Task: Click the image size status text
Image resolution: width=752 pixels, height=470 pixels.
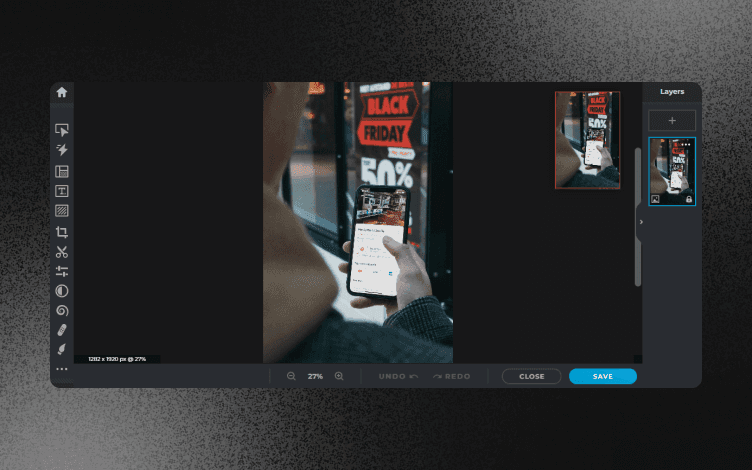Action: pos(117,359)
